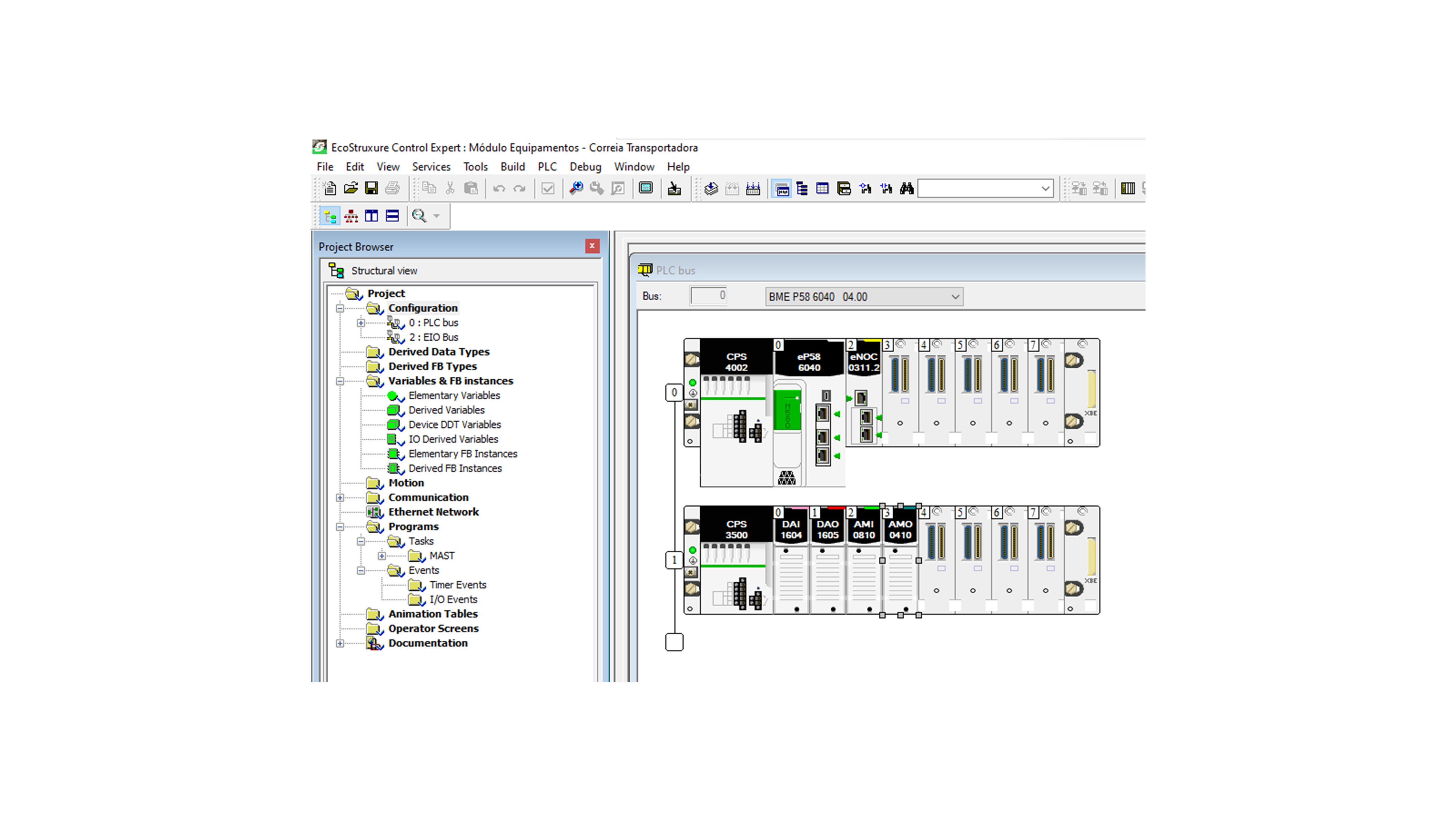Select the DAO 1605 module on rack 1
The width and height of the screenshot is (1456, 819).
[827, 560]
